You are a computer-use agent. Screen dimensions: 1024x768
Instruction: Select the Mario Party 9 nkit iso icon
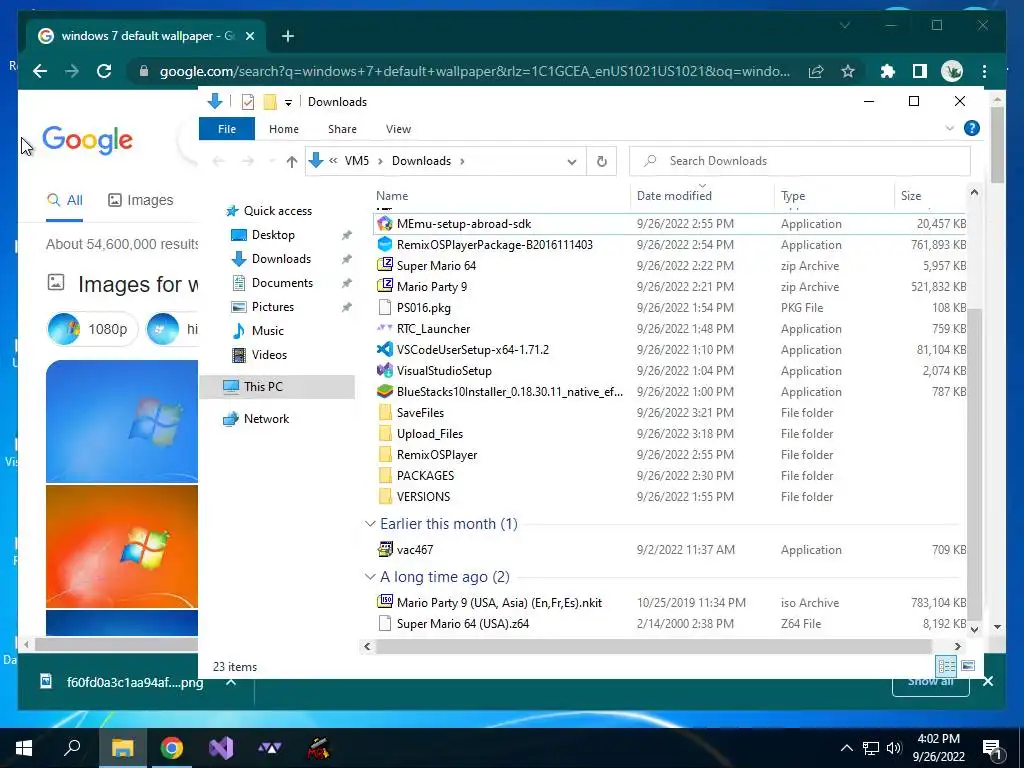(385, 603)
